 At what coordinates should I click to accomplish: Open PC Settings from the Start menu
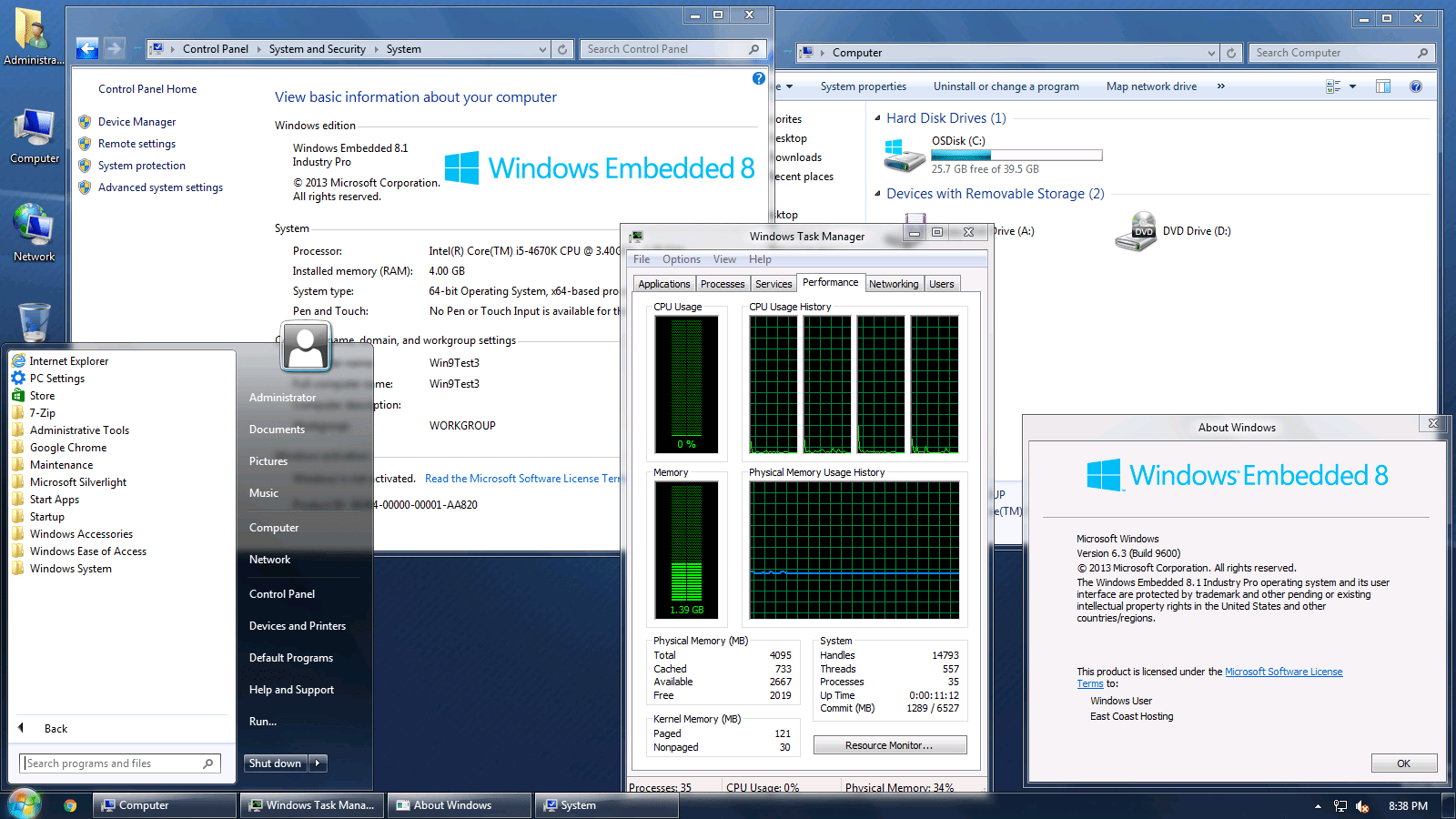[x=56, y=378]
